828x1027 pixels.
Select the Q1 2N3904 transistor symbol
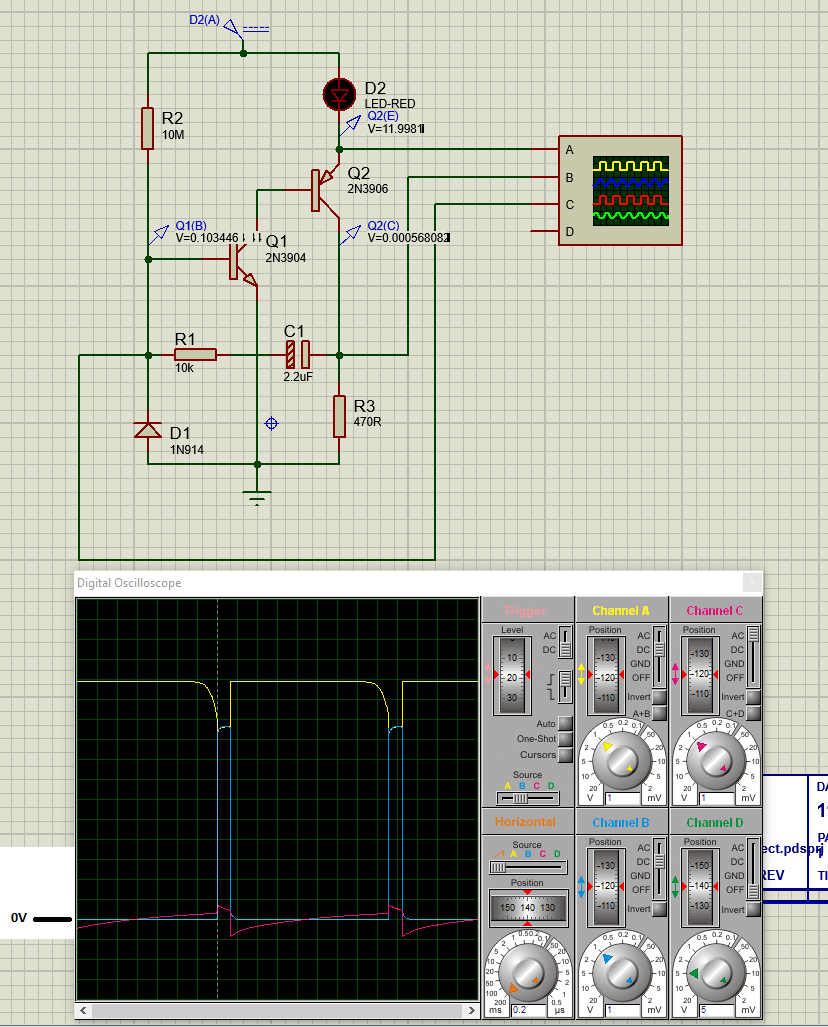pos(242,262)
